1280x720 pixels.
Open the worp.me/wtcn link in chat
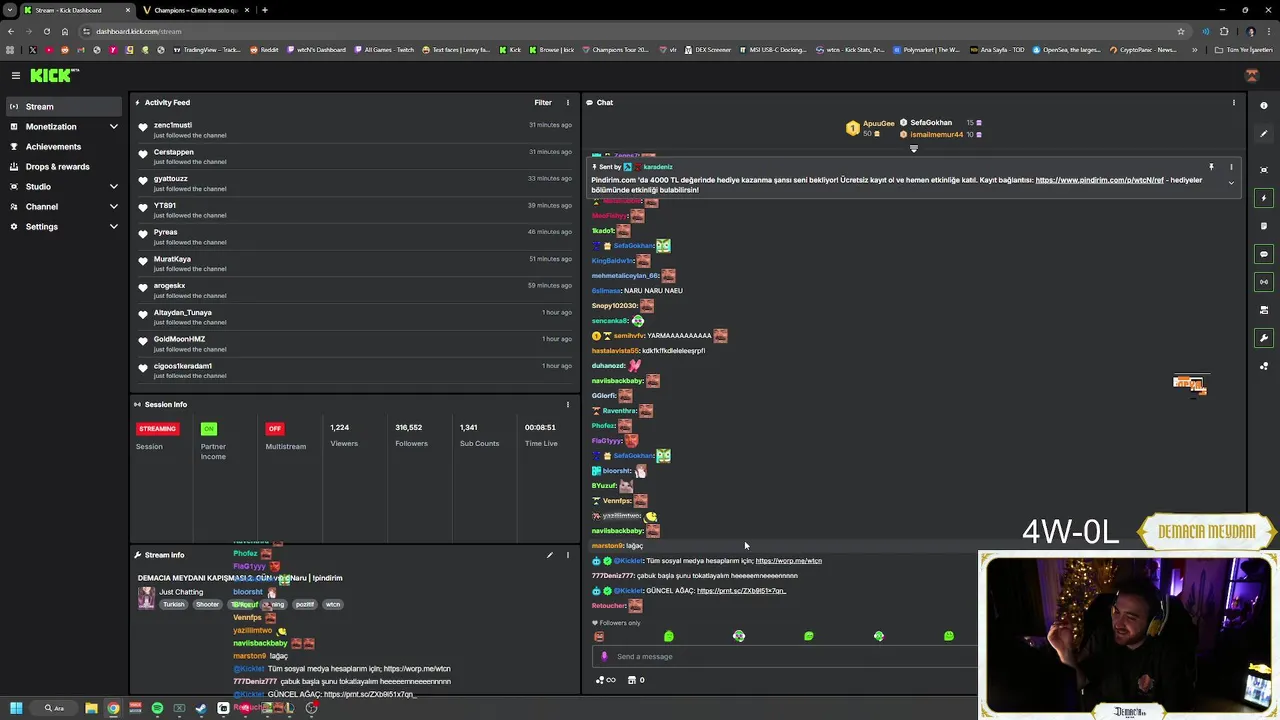click(788, 561)
